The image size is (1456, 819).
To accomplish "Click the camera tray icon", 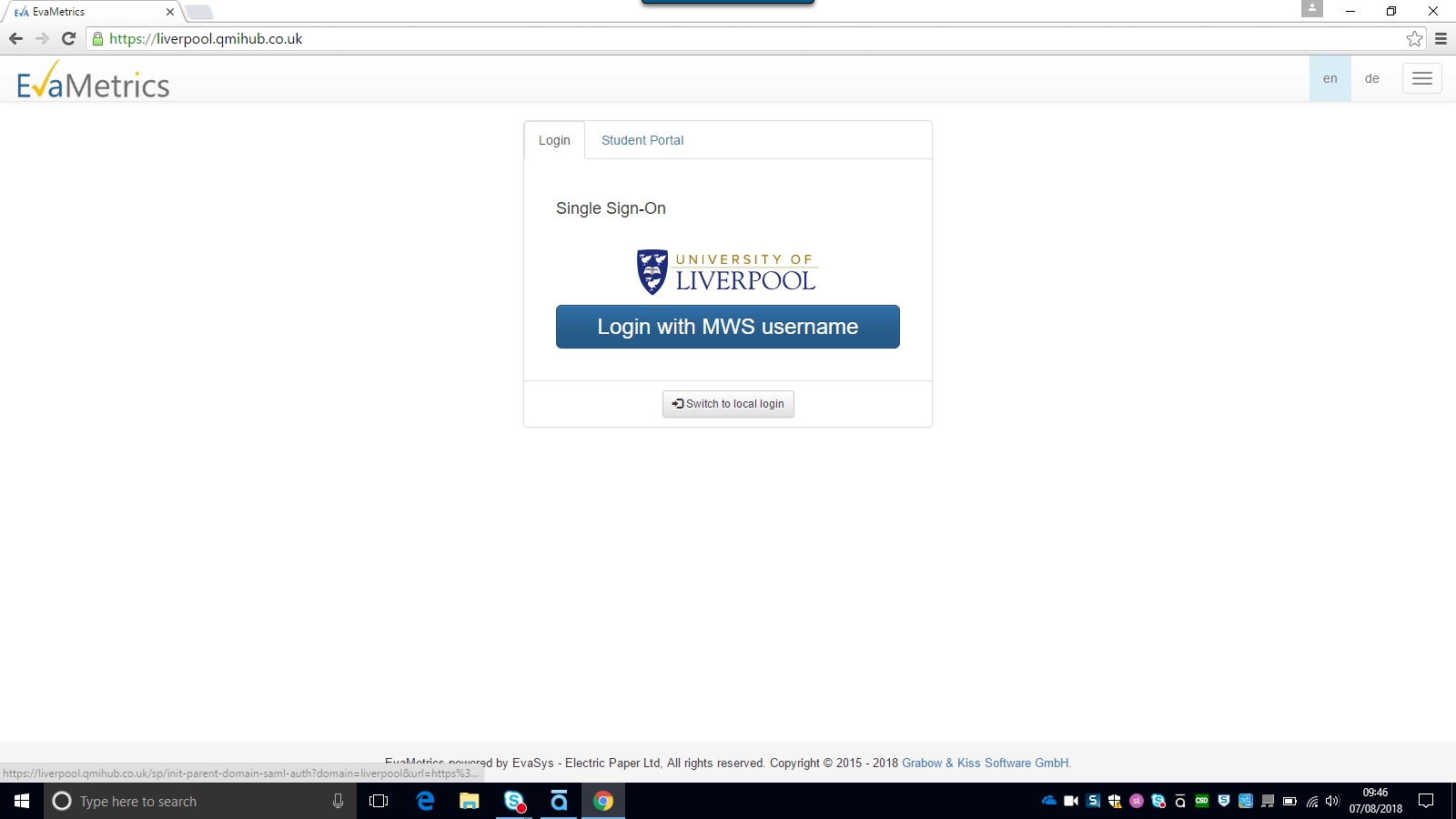I will point(1071,801).
